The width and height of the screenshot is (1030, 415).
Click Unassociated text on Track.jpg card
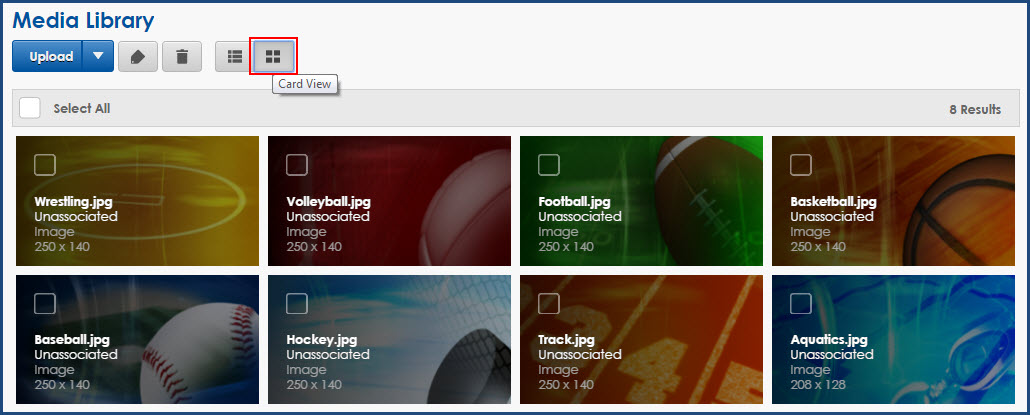[x=580, y=355]
